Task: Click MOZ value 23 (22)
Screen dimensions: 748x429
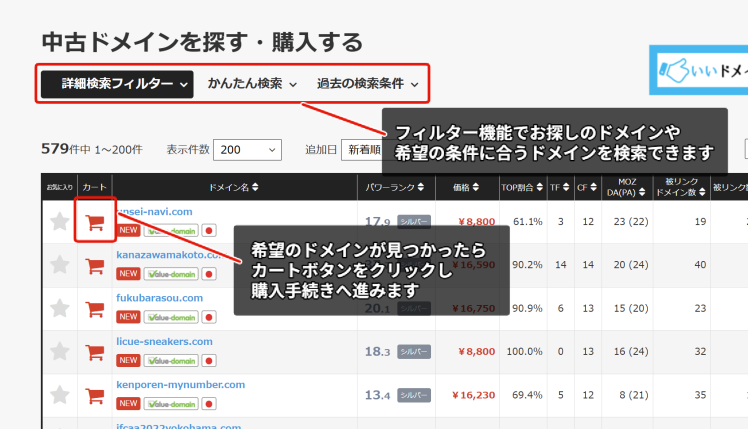Action: coord(631,221)
